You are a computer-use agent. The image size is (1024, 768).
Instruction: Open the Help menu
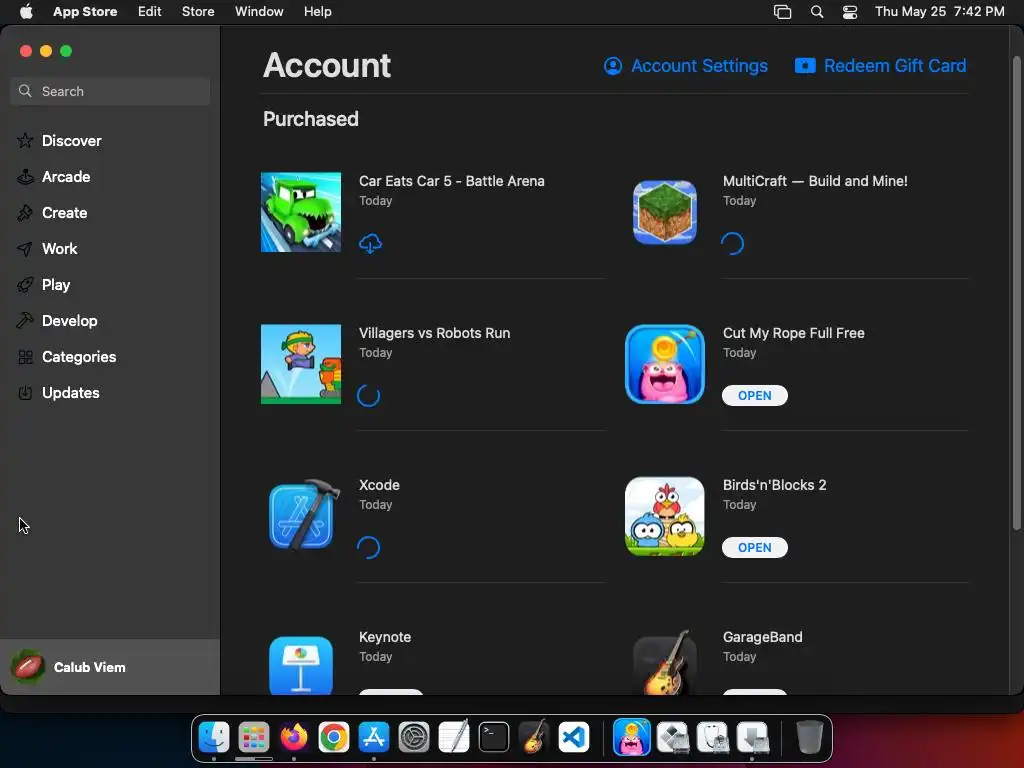click(x=317, y=11)
